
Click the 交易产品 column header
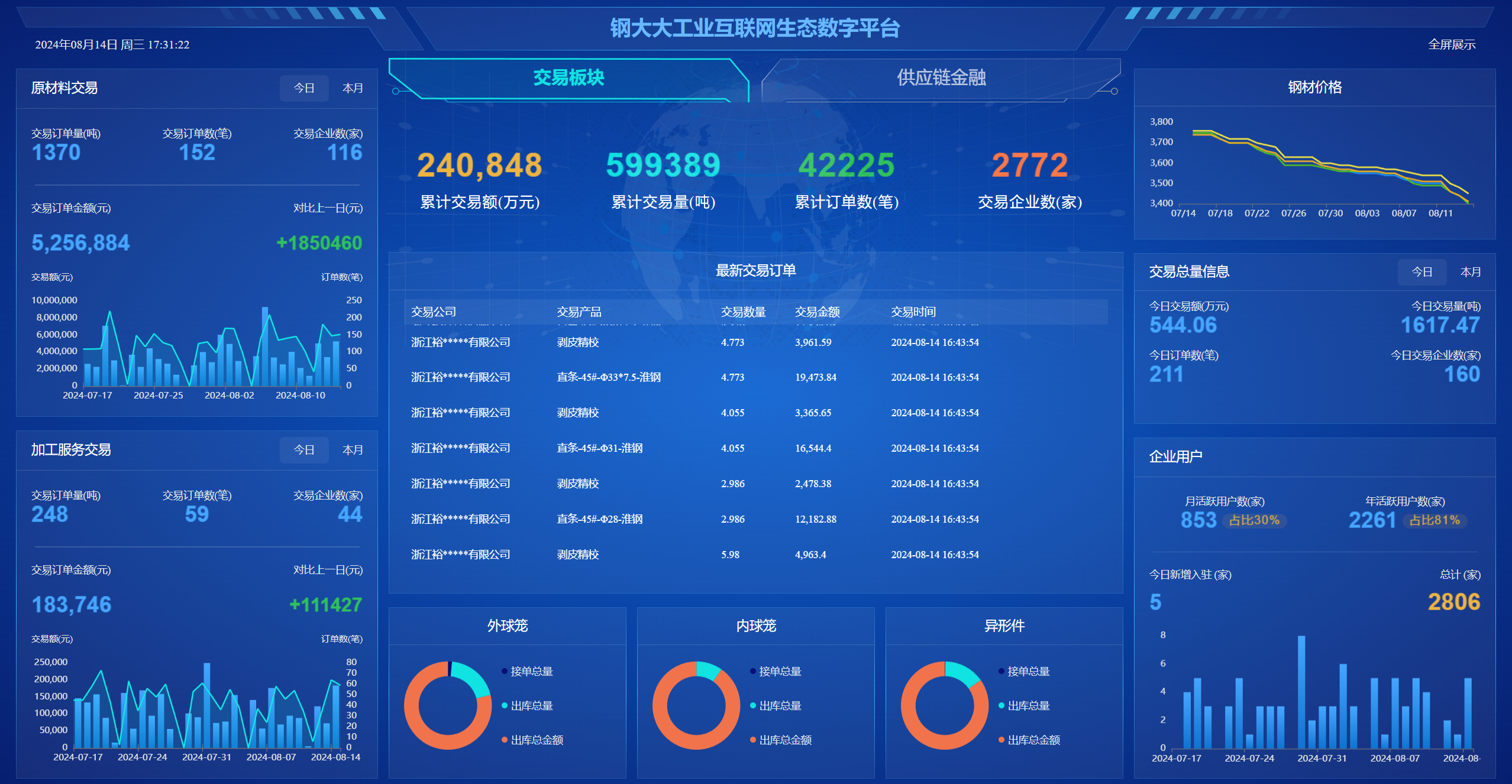click(x=579, y=312)
